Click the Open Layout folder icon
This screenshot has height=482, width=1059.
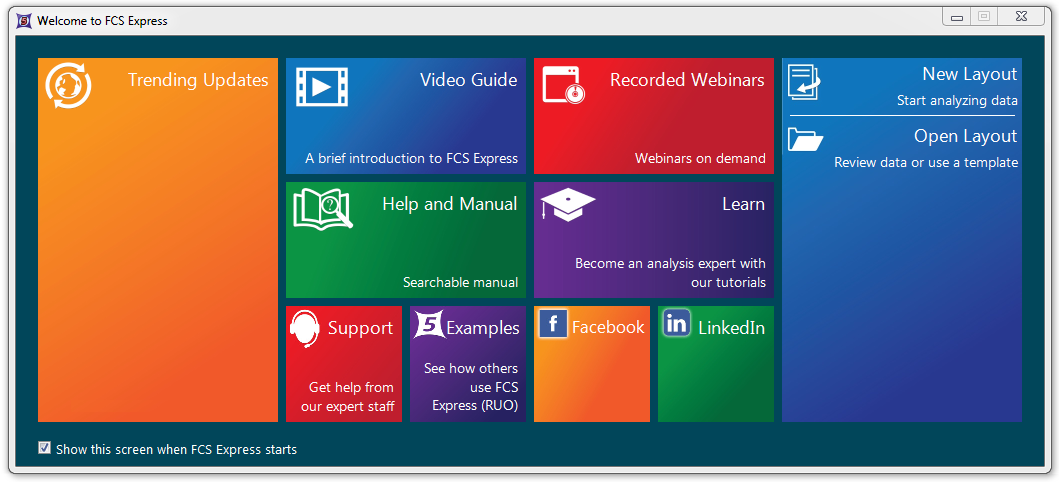tap(805, 139)
